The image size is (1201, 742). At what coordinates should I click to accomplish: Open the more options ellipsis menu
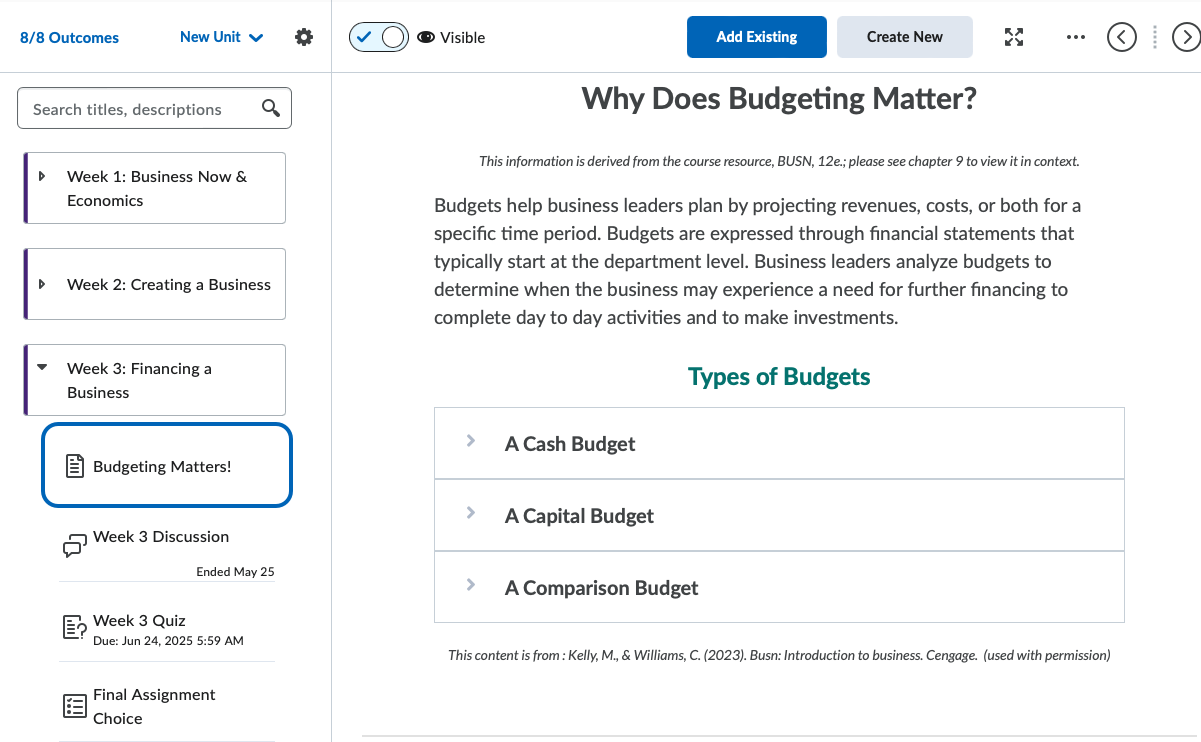[x=1075, y=37]
